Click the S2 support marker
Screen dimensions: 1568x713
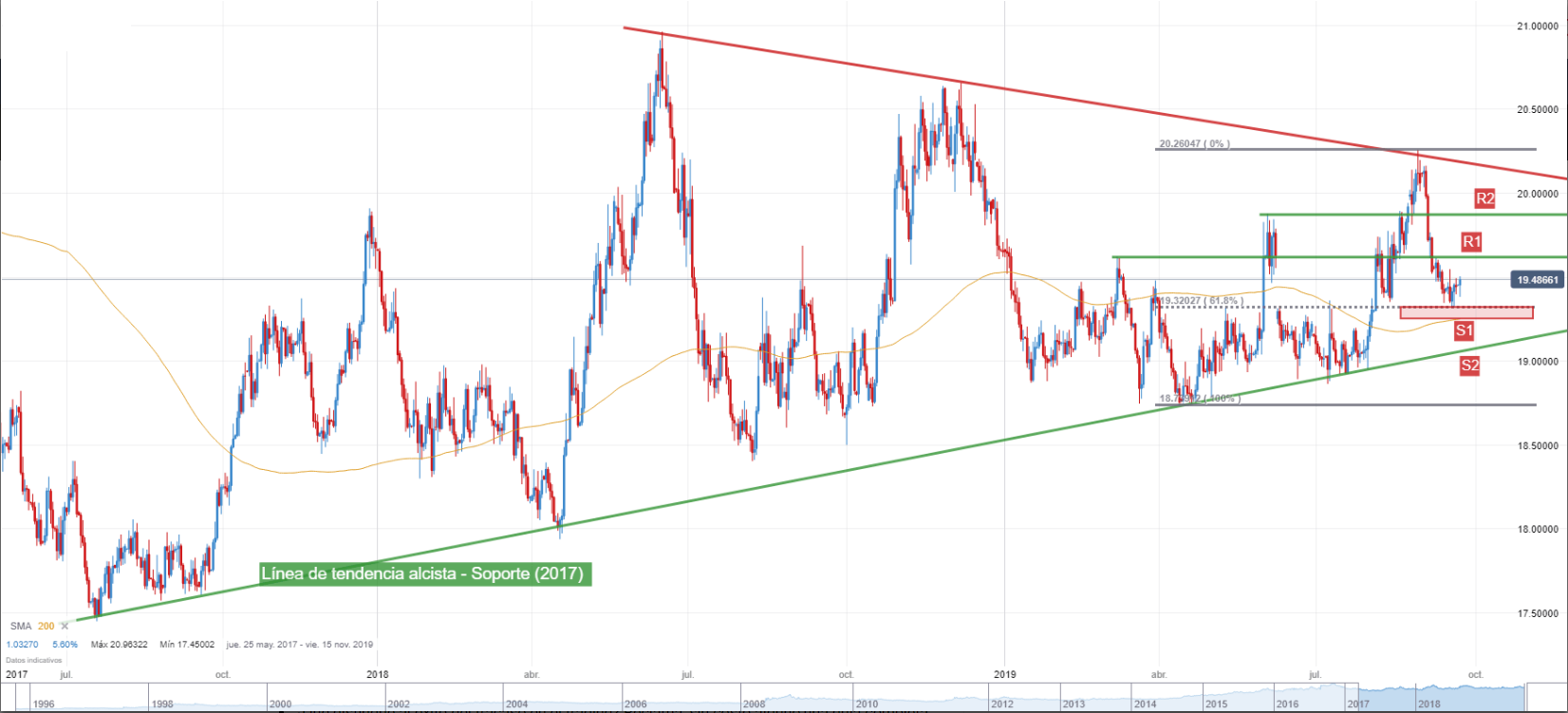1469,366
